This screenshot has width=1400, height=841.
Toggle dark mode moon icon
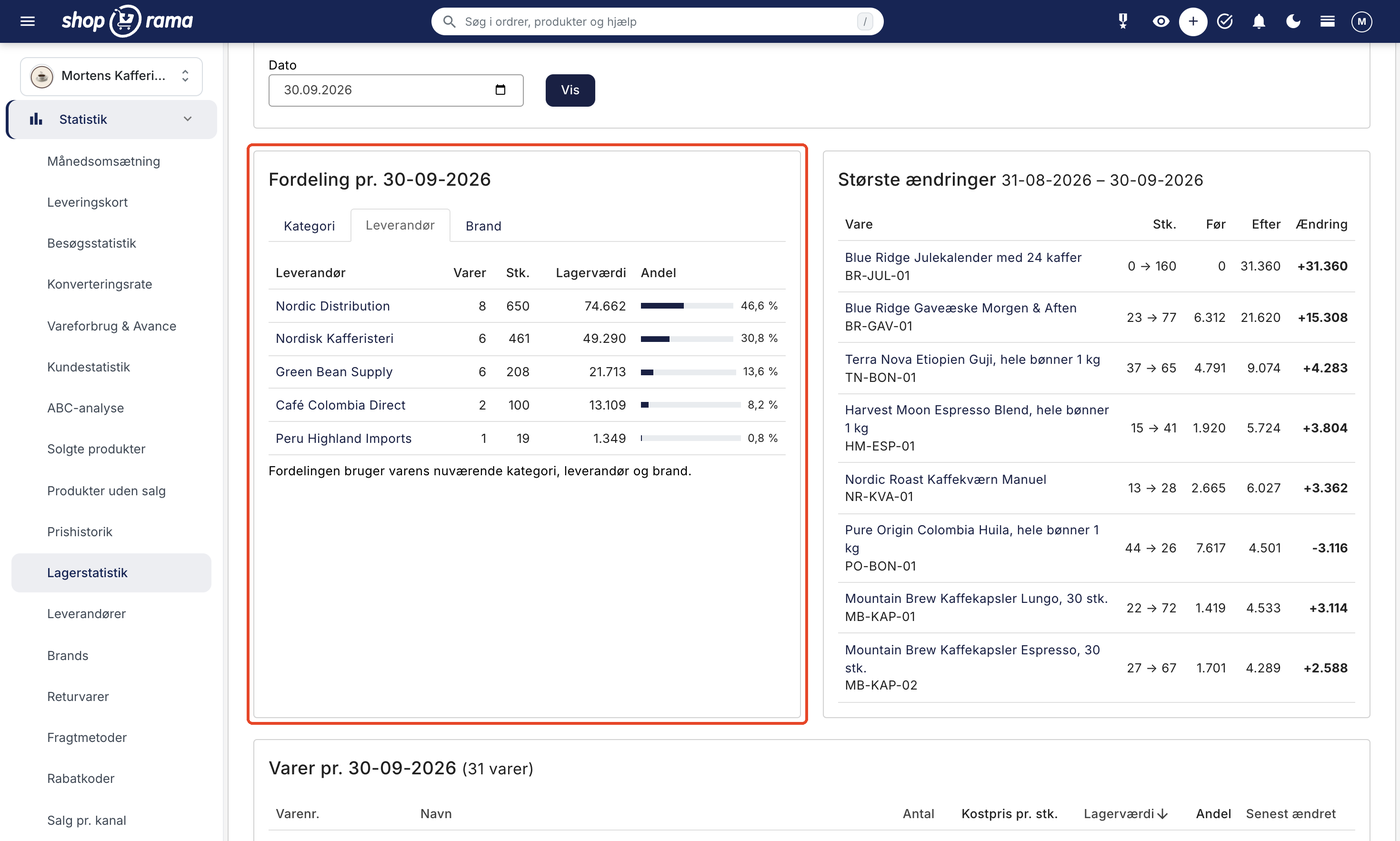(1293, 21)
